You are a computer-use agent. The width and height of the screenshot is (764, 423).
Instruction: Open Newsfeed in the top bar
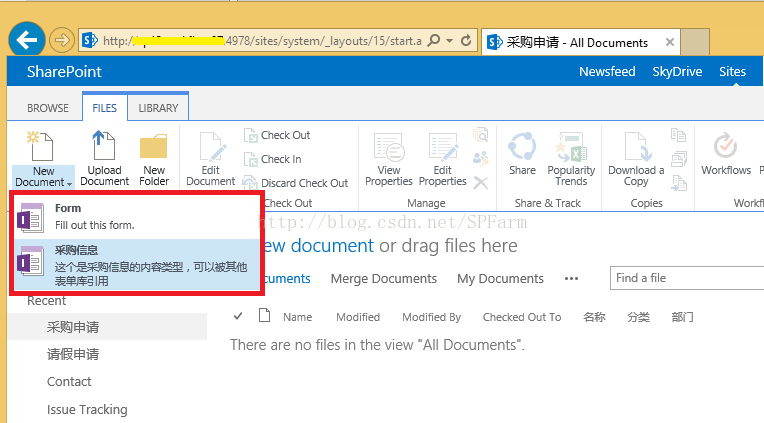(607, 72)
